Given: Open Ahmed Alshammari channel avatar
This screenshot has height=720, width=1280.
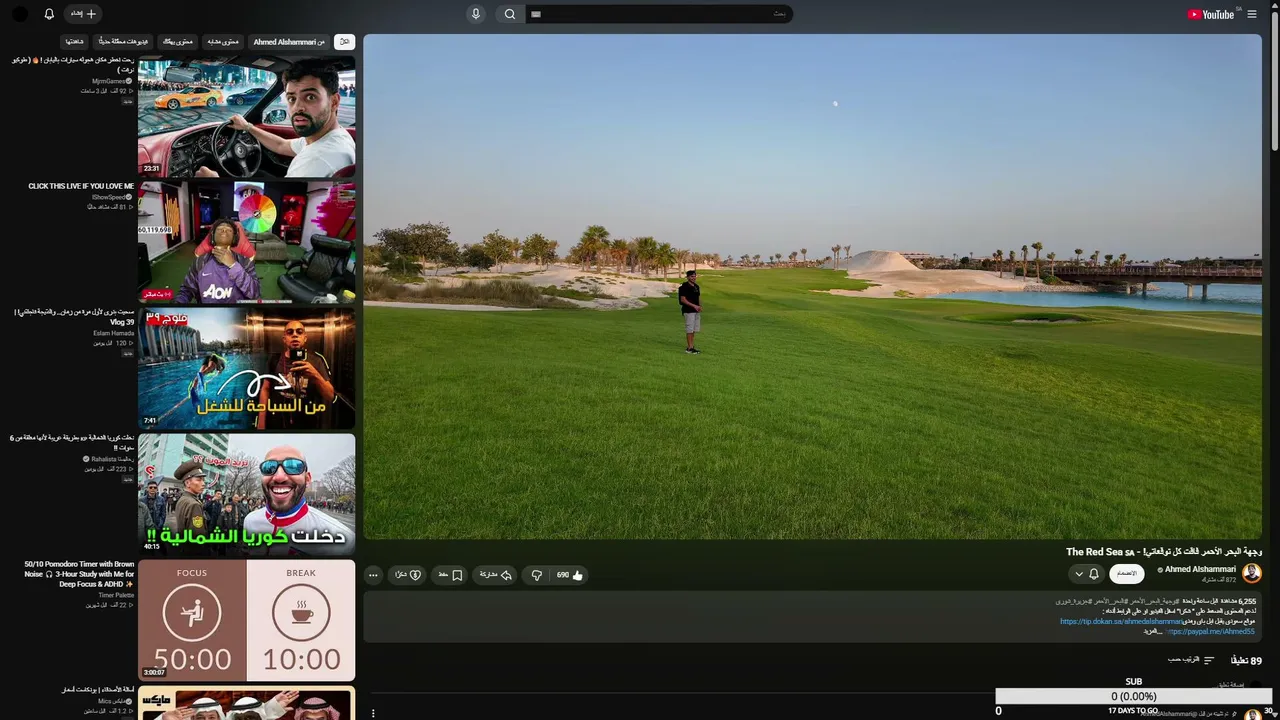Looking at the screenshot, I should (x=1252, y=573).
